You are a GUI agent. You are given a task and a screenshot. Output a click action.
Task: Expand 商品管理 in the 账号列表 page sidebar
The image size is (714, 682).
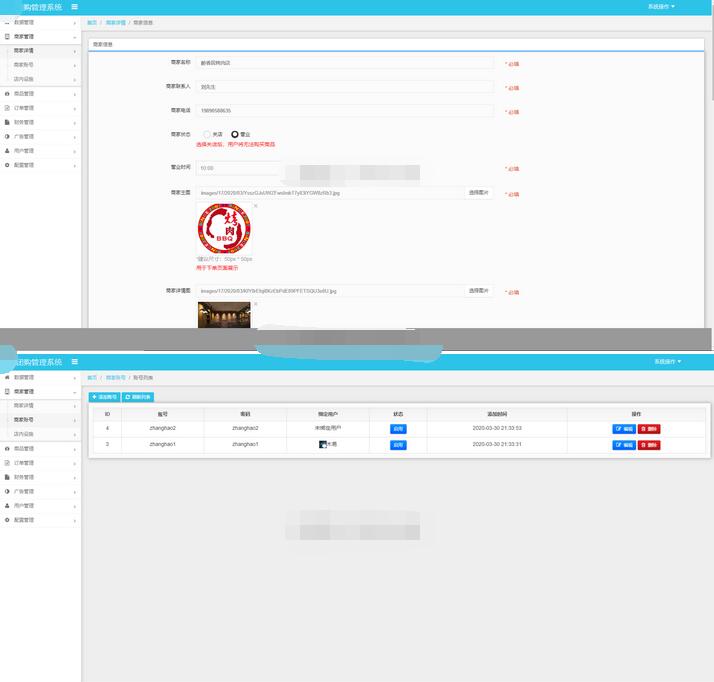pos(40,449)
